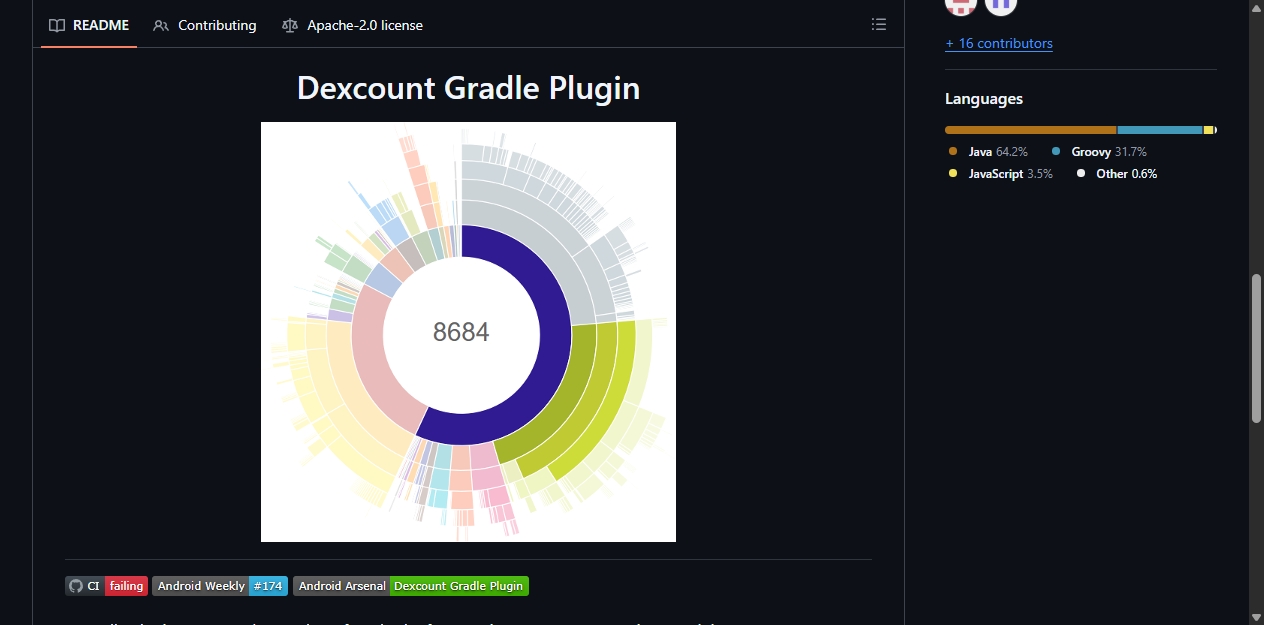Click the JavaScript segment of language bar
Image resolution: width=1264 pixels, height=625 pixels.
tap(1208, 130)
